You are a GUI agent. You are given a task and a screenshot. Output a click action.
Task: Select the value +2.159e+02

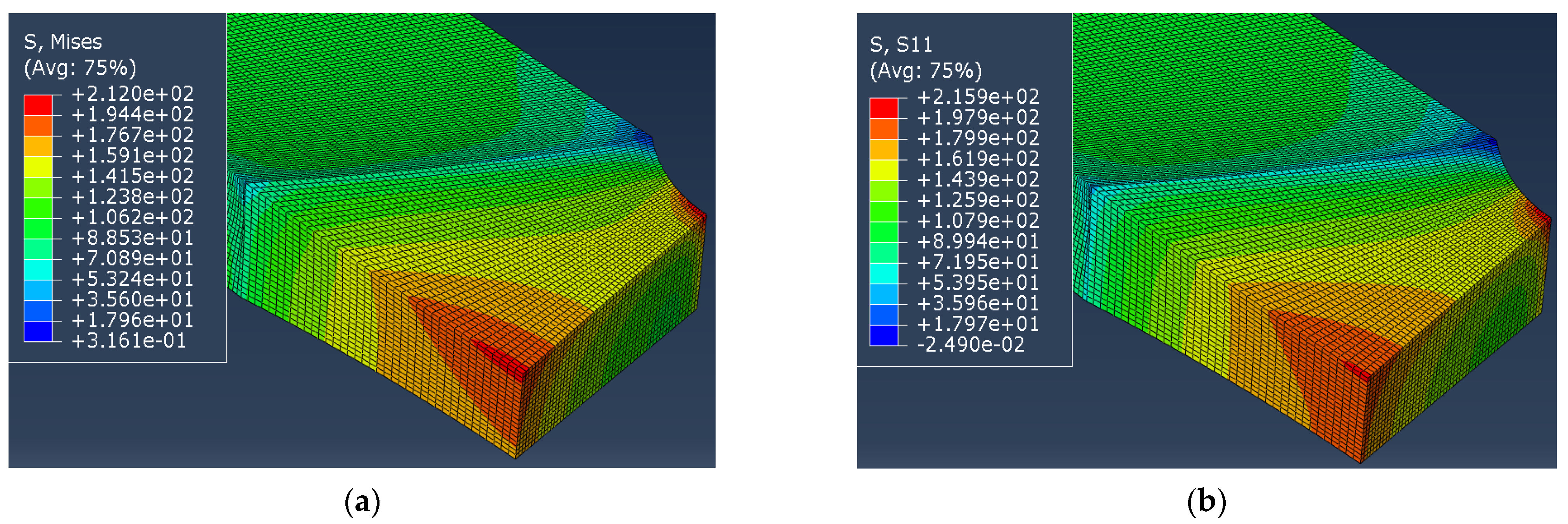[978, 97]
